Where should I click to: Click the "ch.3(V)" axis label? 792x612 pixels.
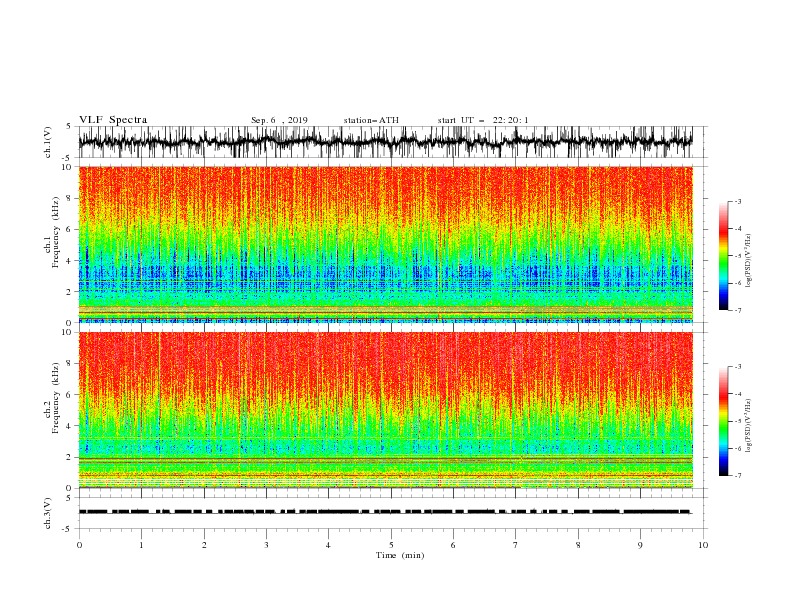click(48, 513)
